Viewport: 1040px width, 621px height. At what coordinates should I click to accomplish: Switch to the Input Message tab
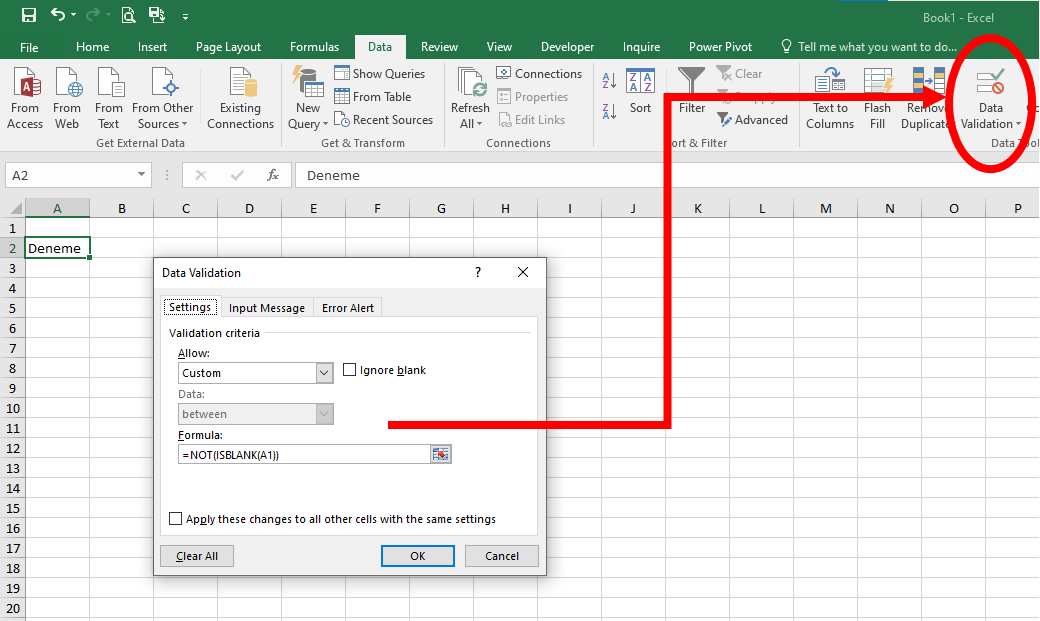(266, 308)
